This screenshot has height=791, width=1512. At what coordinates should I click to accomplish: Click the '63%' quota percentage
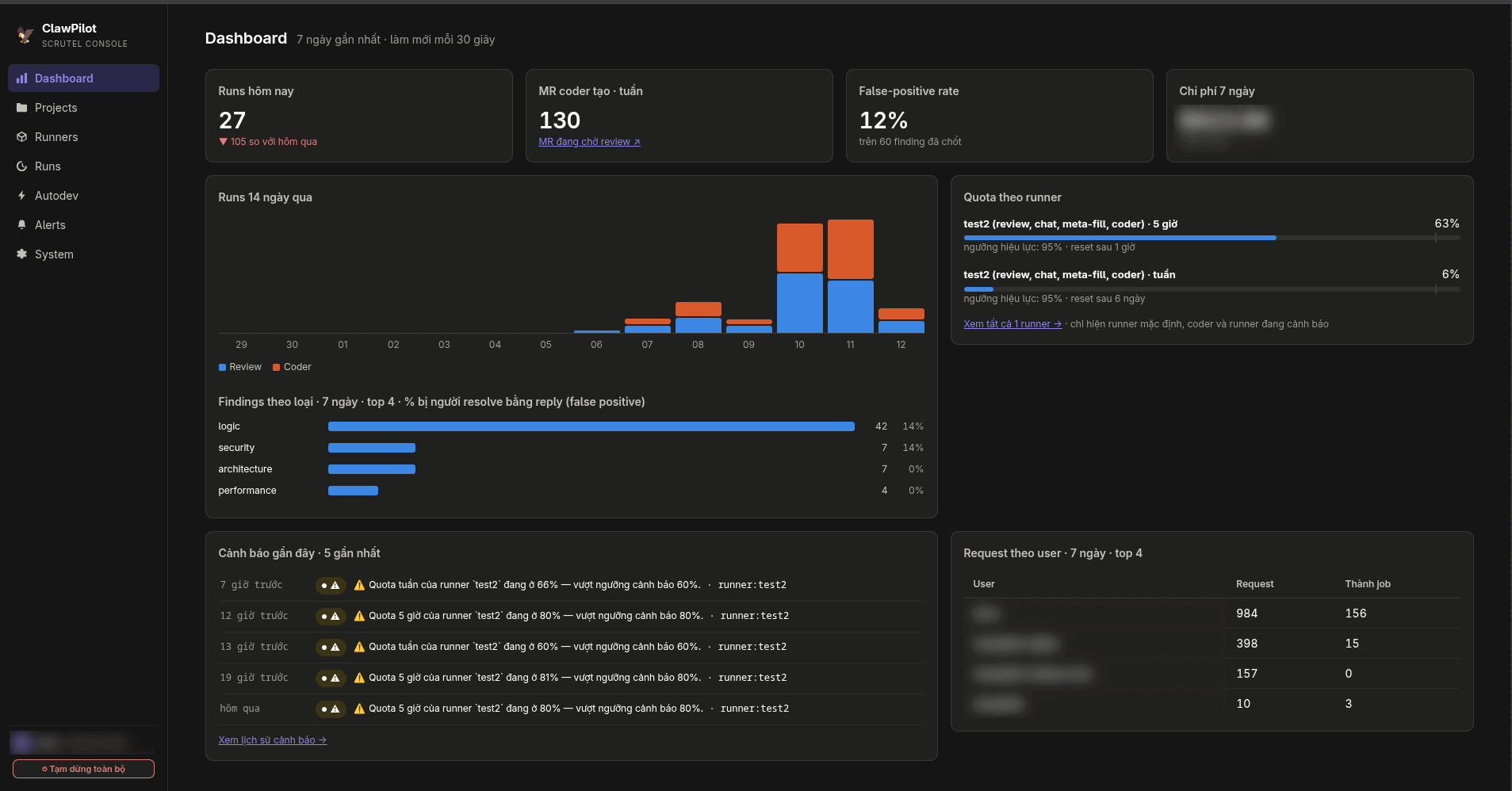pos(1447,224)
